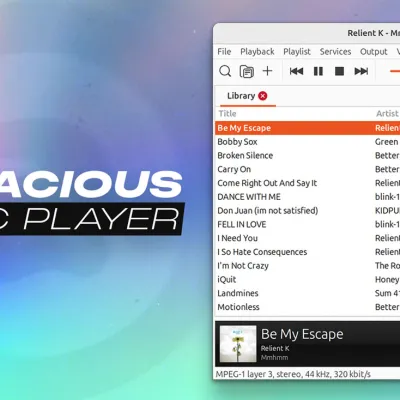Click the 'Be My Escape' now-playing title

pyautogui.click(x=302, y=334)
